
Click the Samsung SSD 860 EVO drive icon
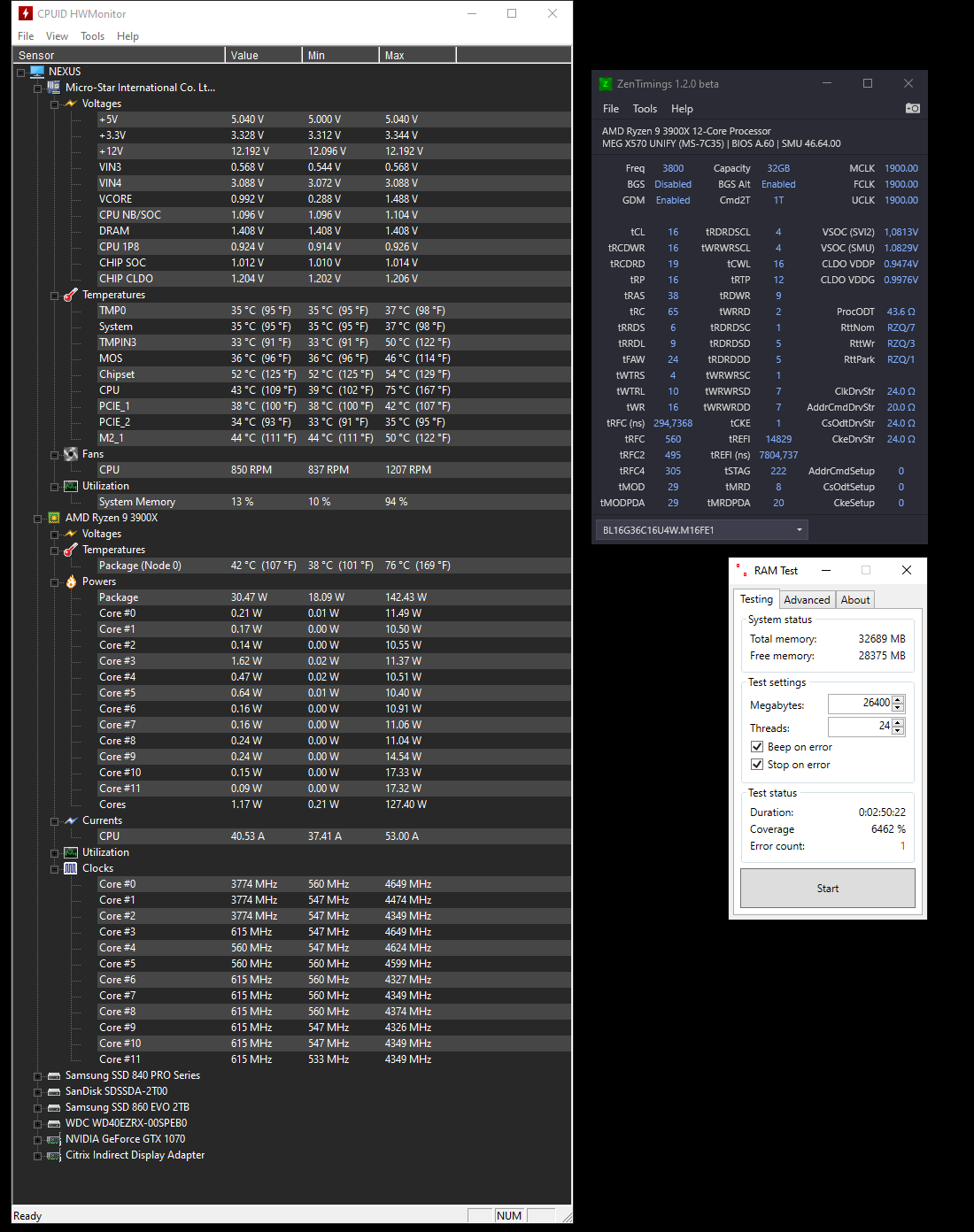[54, 1107]
